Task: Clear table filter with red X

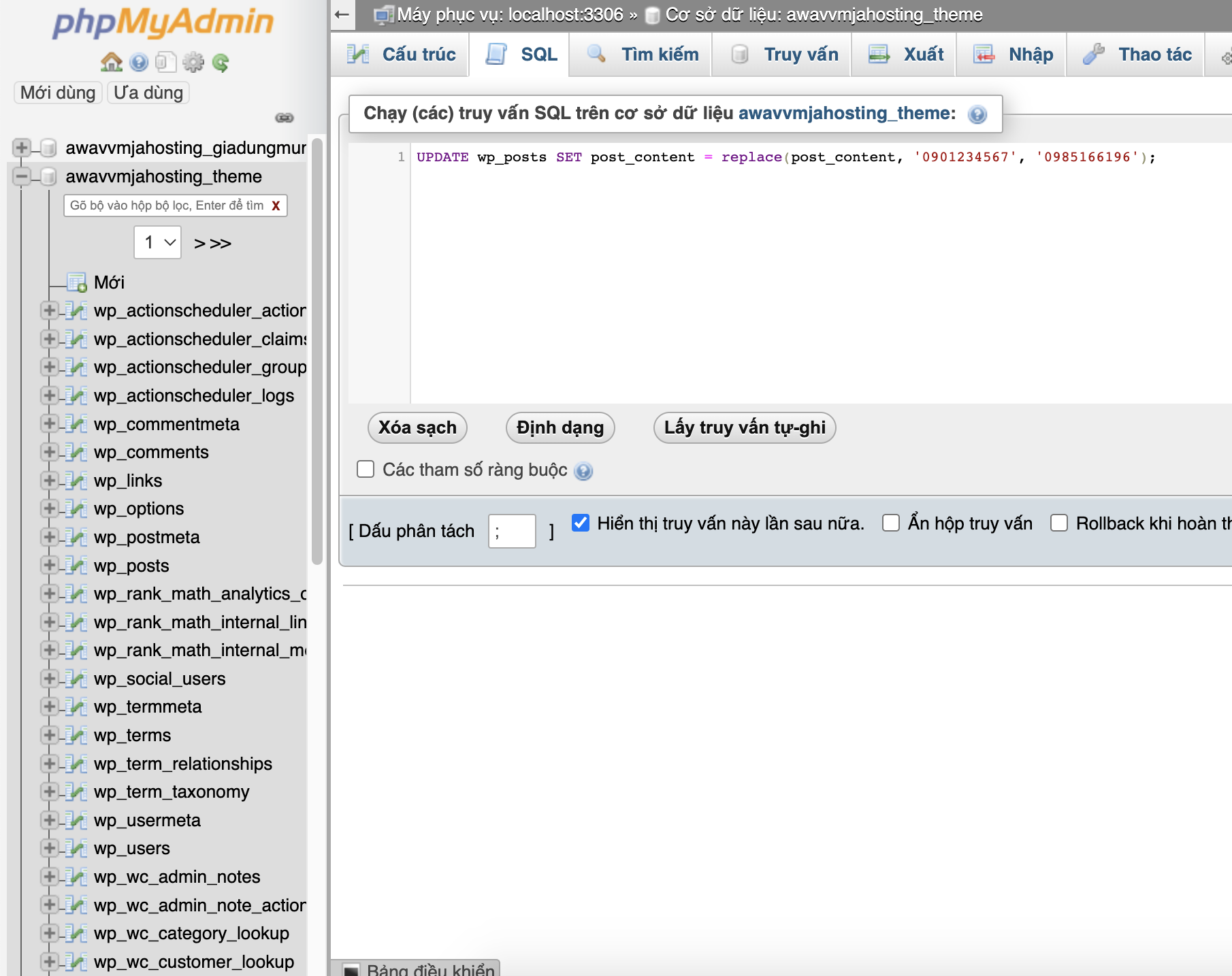Action: 276,206
